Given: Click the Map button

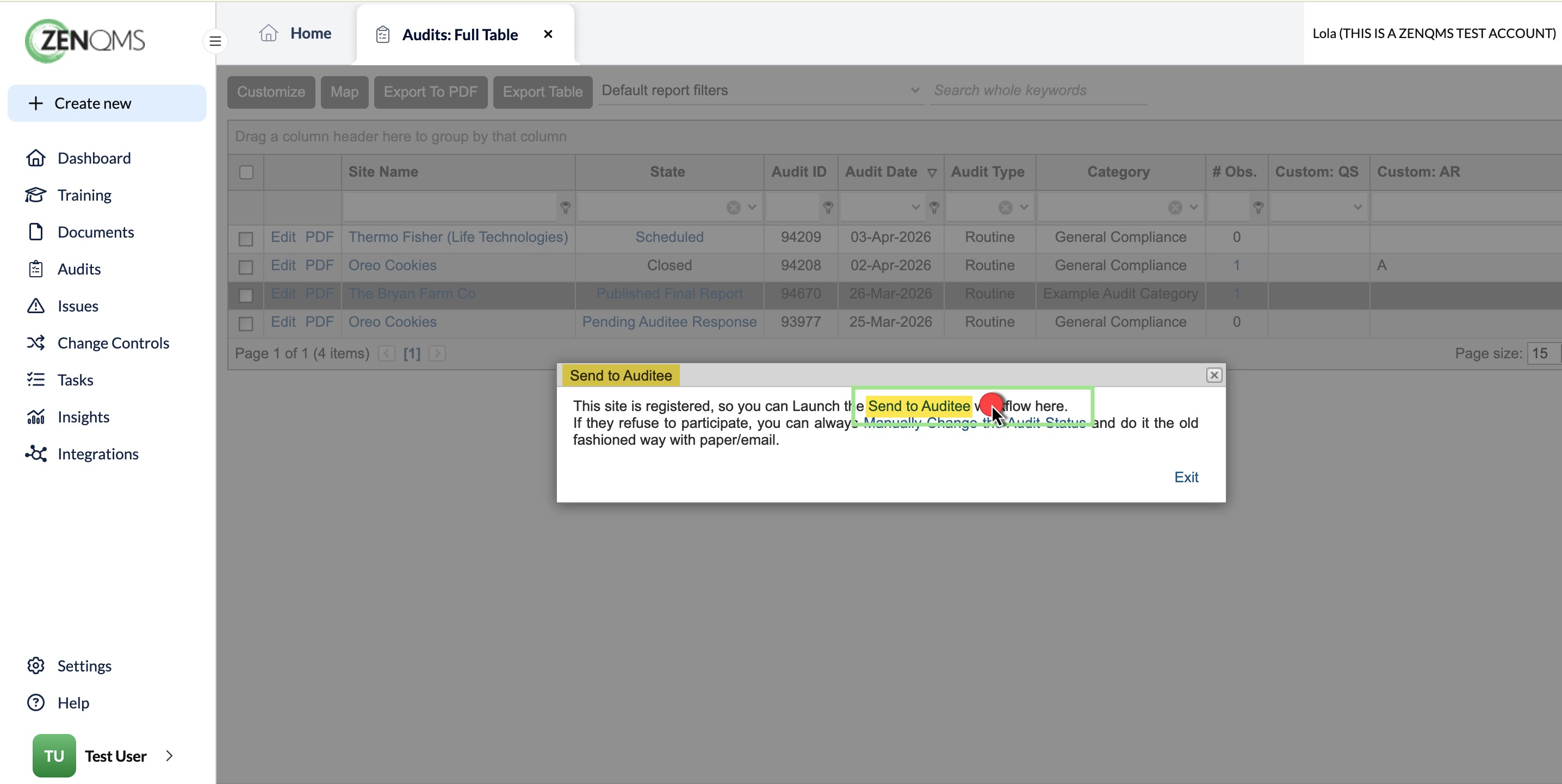Looking at the screenshot, I should 344,92.
